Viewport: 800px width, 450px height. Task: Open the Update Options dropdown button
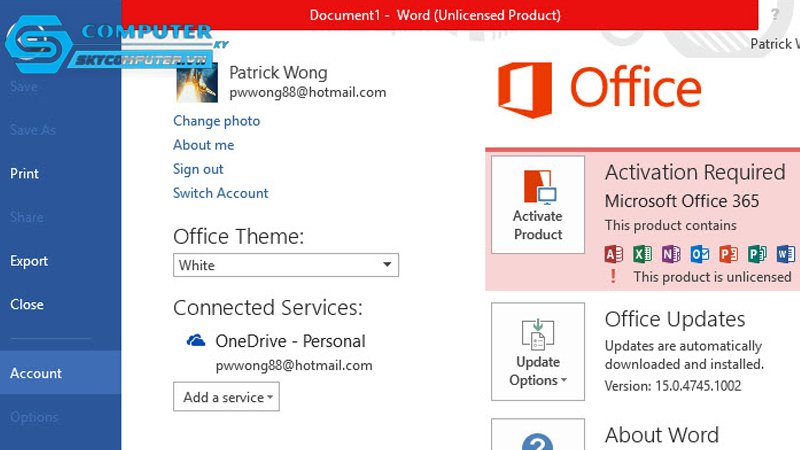click(538, 352)
